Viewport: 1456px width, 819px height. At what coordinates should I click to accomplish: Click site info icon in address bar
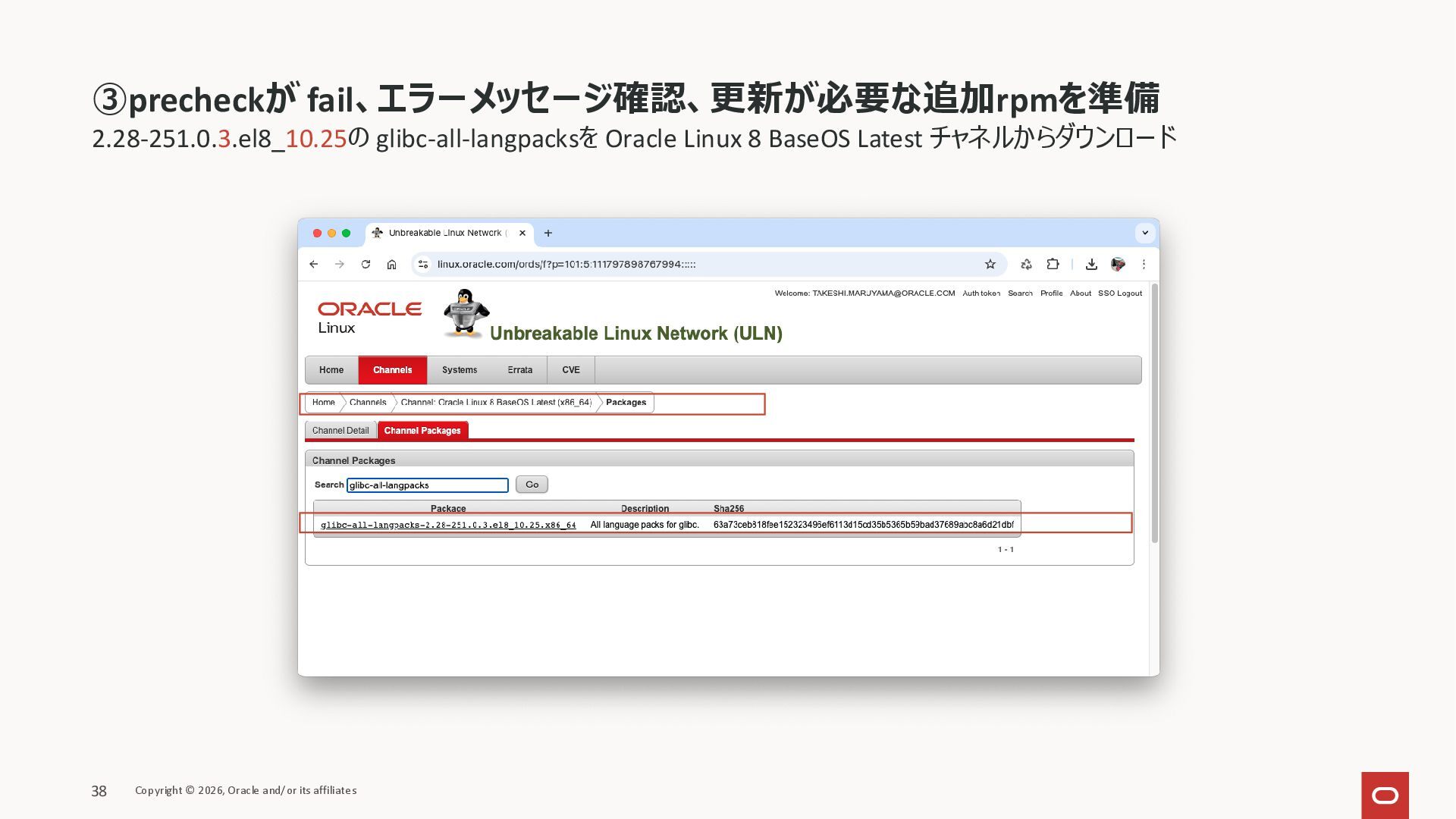(423, 264)
